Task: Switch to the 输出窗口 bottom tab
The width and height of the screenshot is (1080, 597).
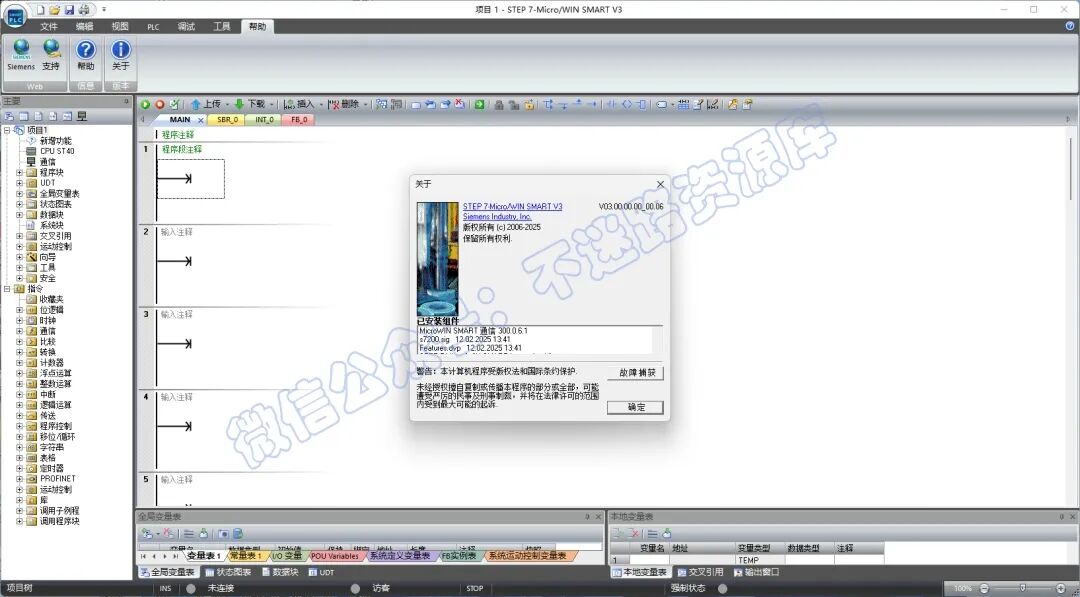Action: coord(756,572)
